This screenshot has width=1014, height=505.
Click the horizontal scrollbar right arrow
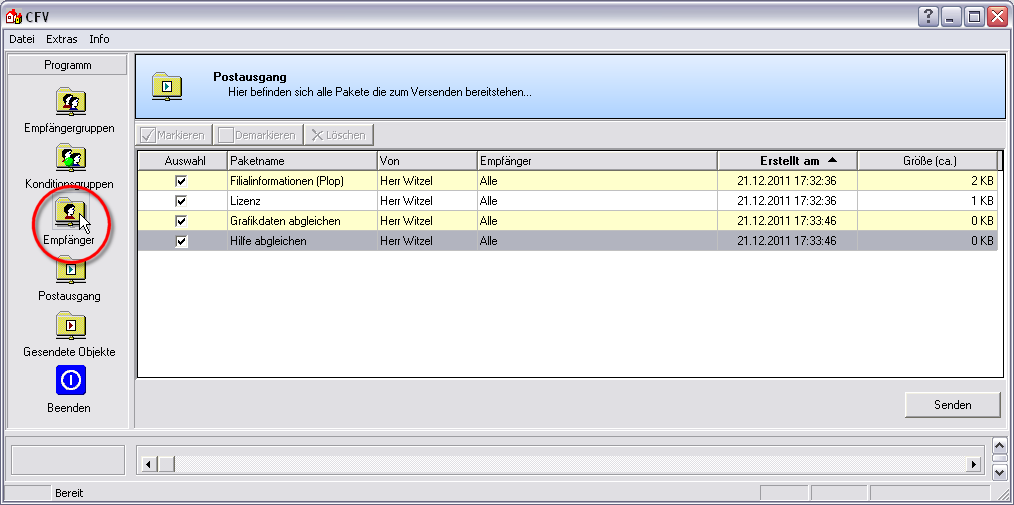(974, 464)
